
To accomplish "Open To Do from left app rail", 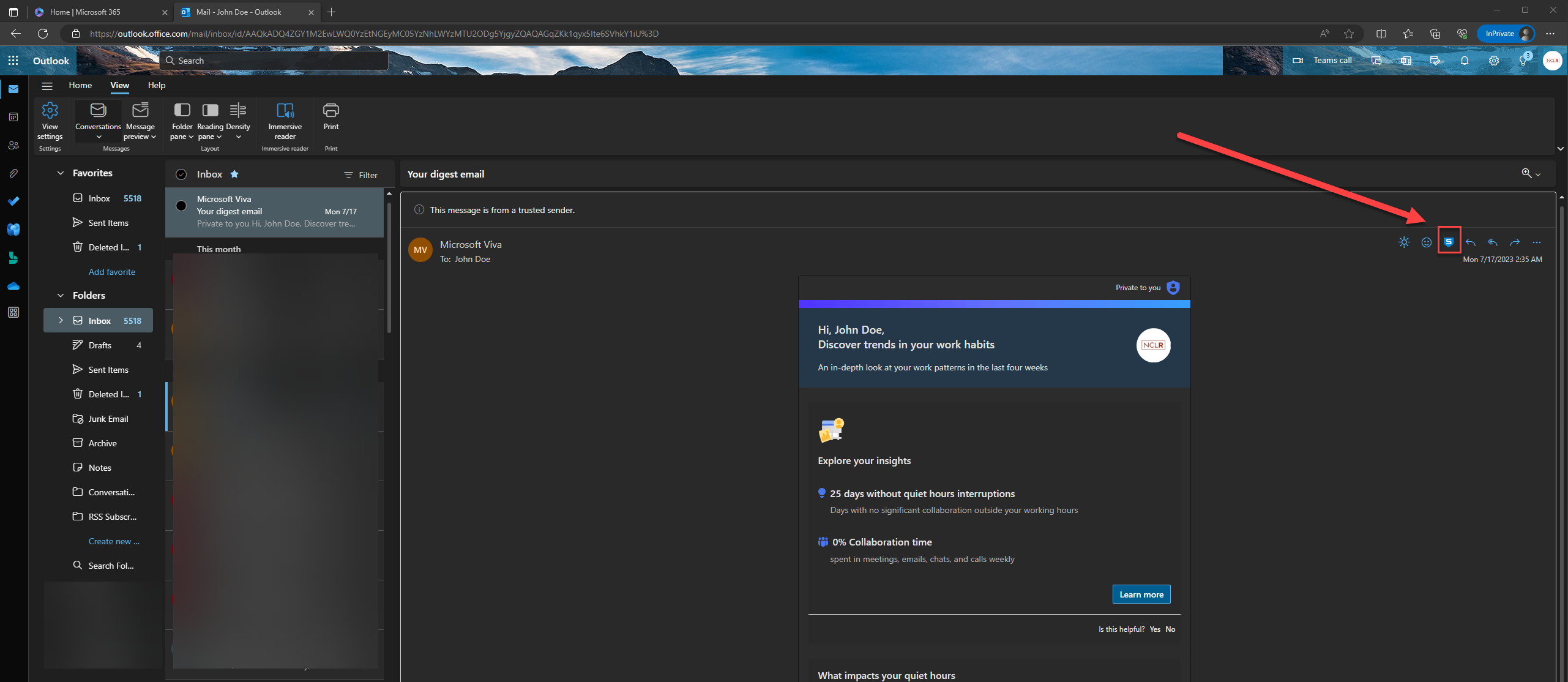I will 13,201.
